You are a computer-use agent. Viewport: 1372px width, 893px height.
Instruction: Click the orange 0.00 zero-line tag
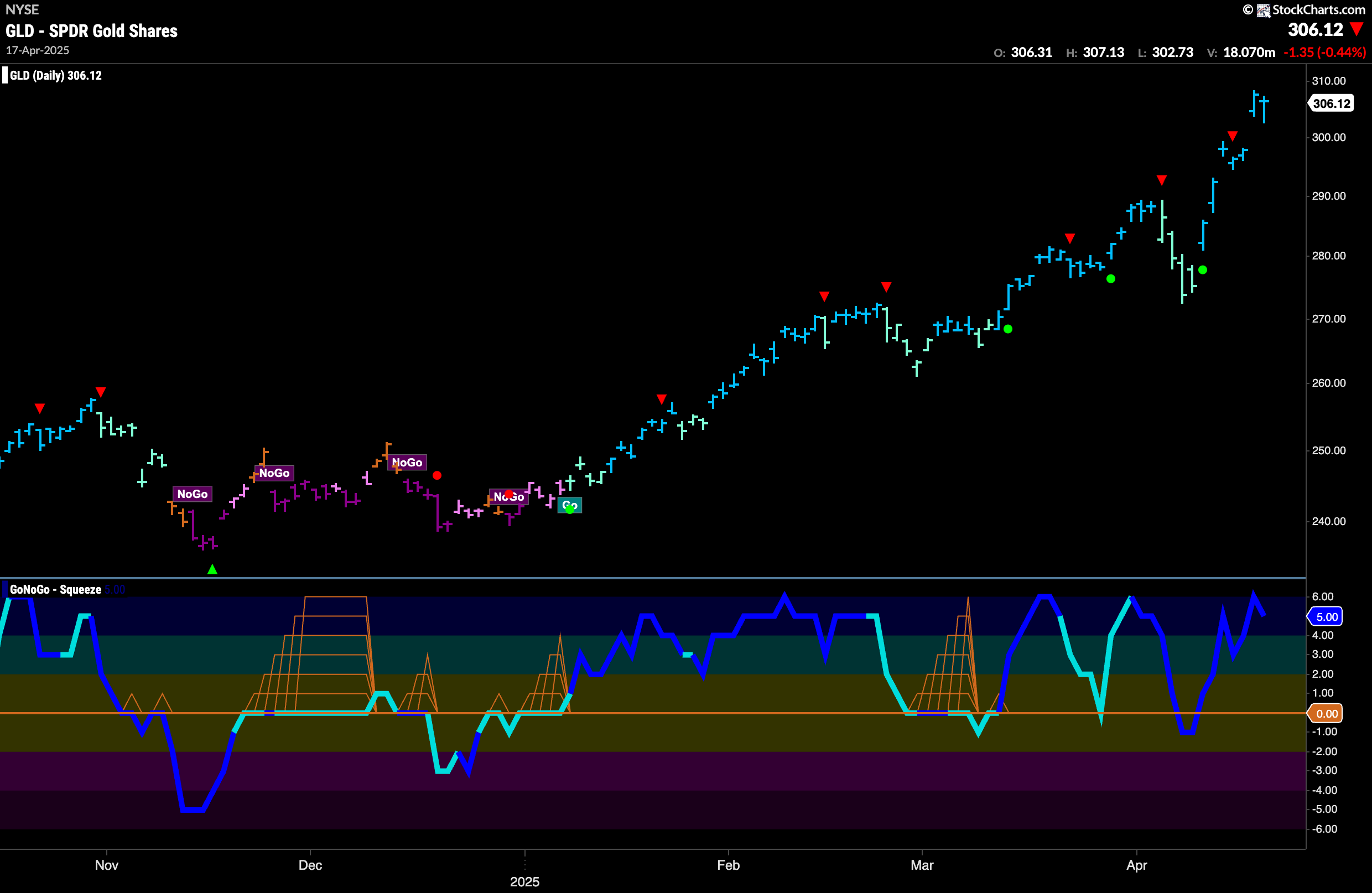click(x=1326, y=714)
